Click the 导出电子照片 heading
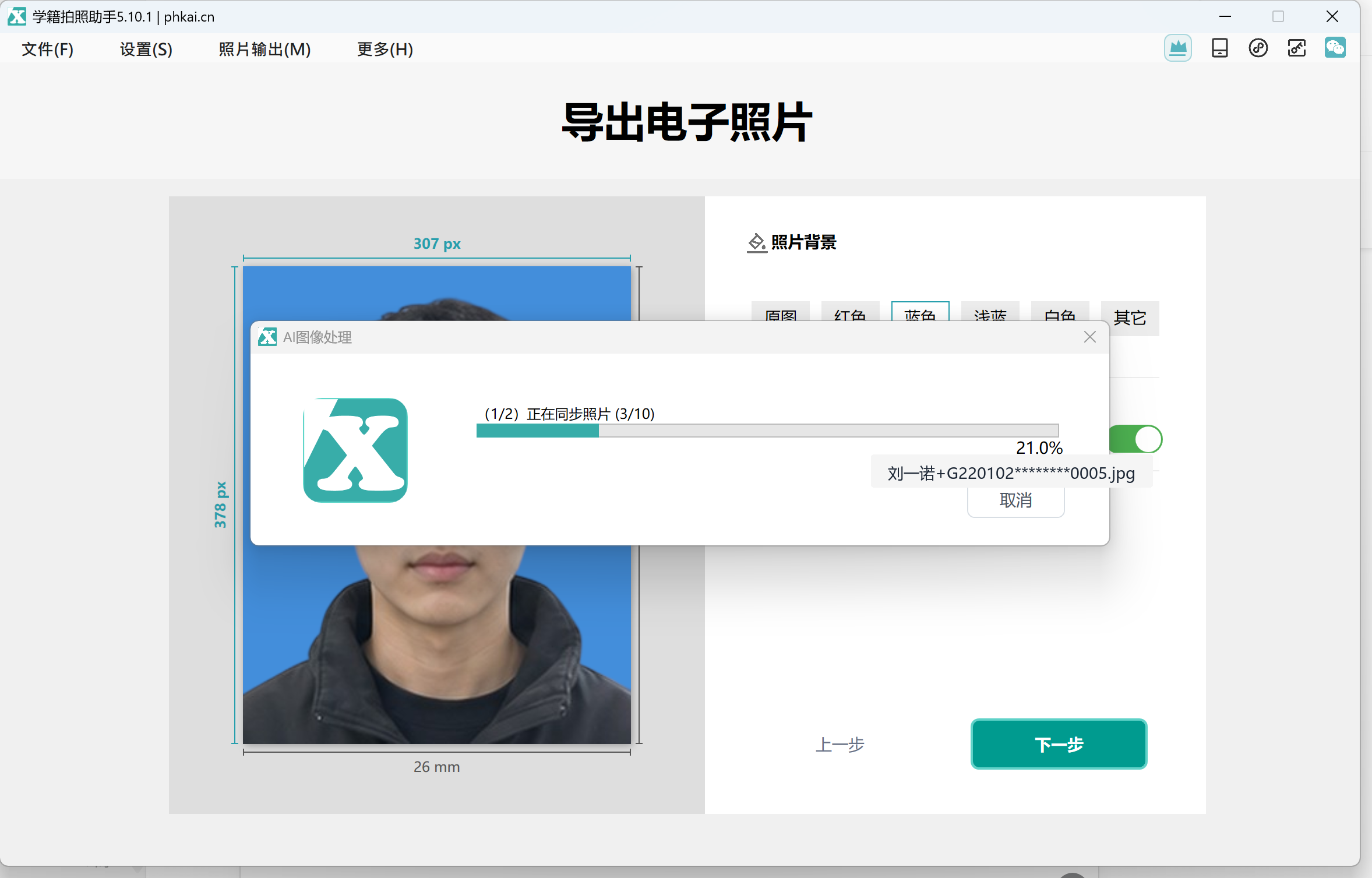 tap(687, 122)
